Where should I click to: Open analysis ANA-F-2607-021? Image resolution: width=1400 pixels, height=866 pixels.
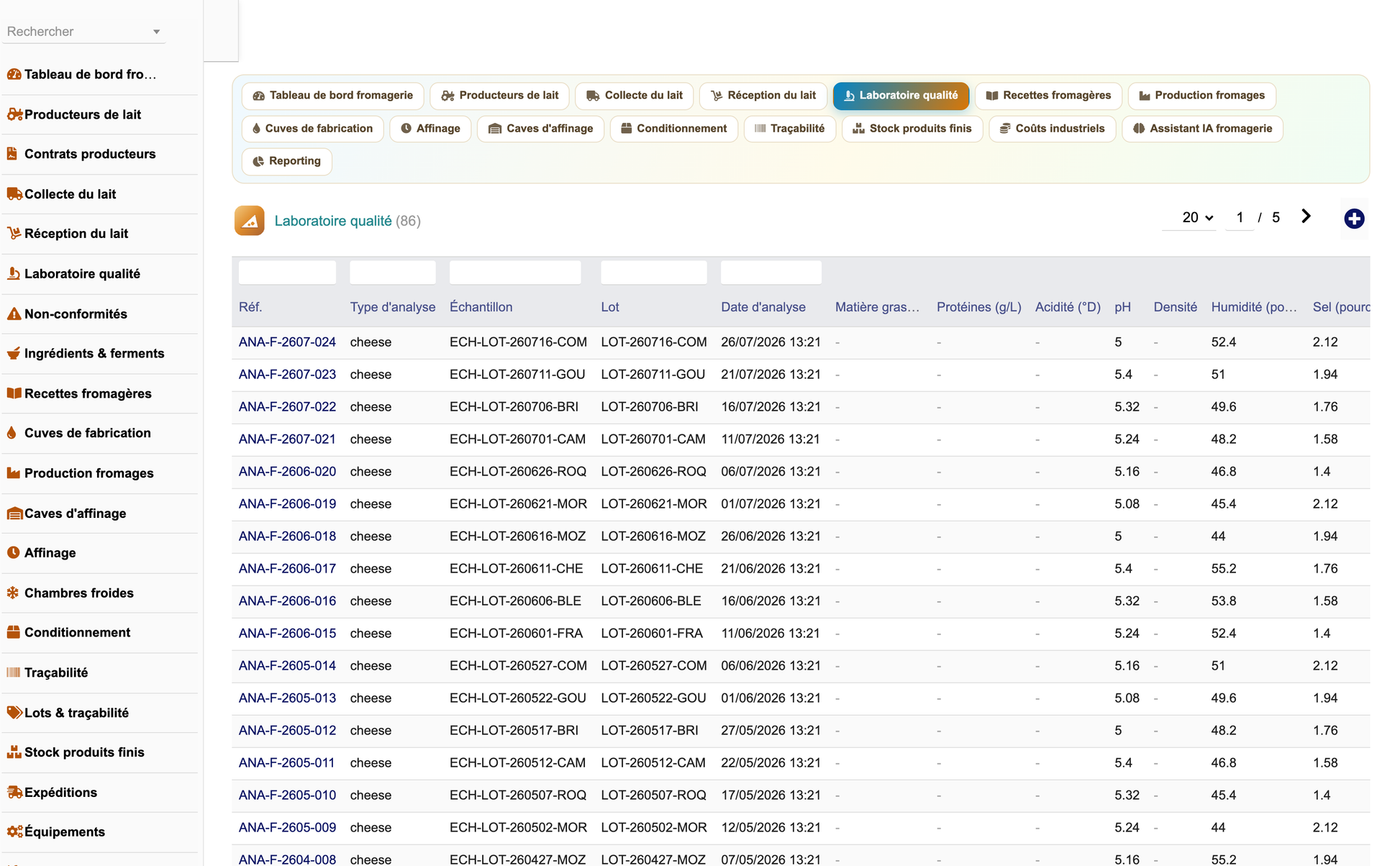[287, 439]
